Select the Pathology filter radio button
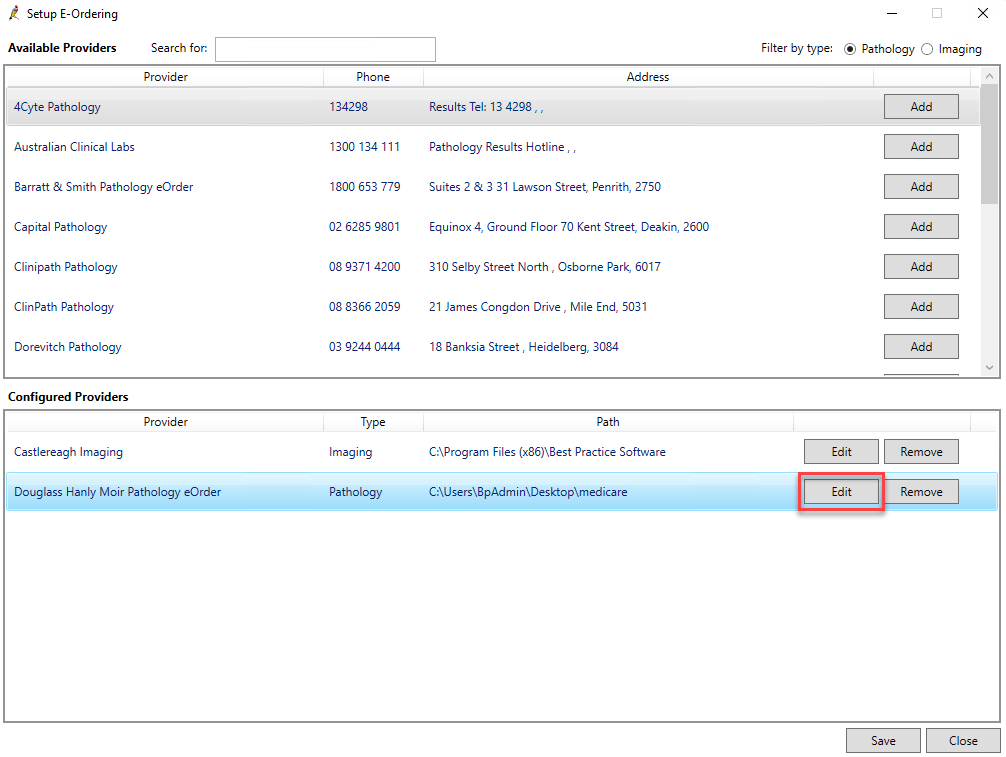The image size is (1006, 757). click(x=850, y=49)
